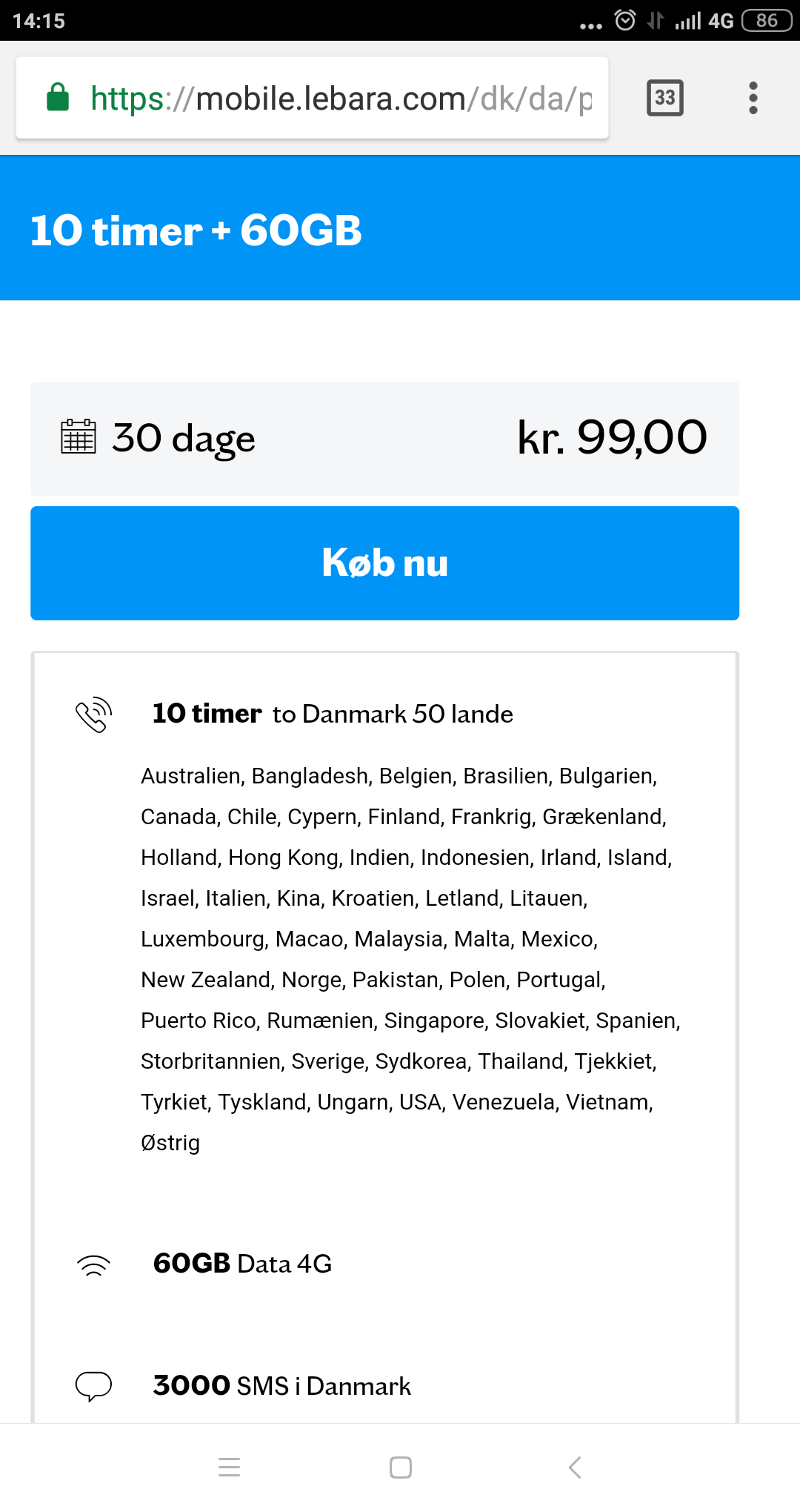Go back using the Android back arrow
The image size is (800, 1512).
pyautogui.click(x=575, y=1467)
